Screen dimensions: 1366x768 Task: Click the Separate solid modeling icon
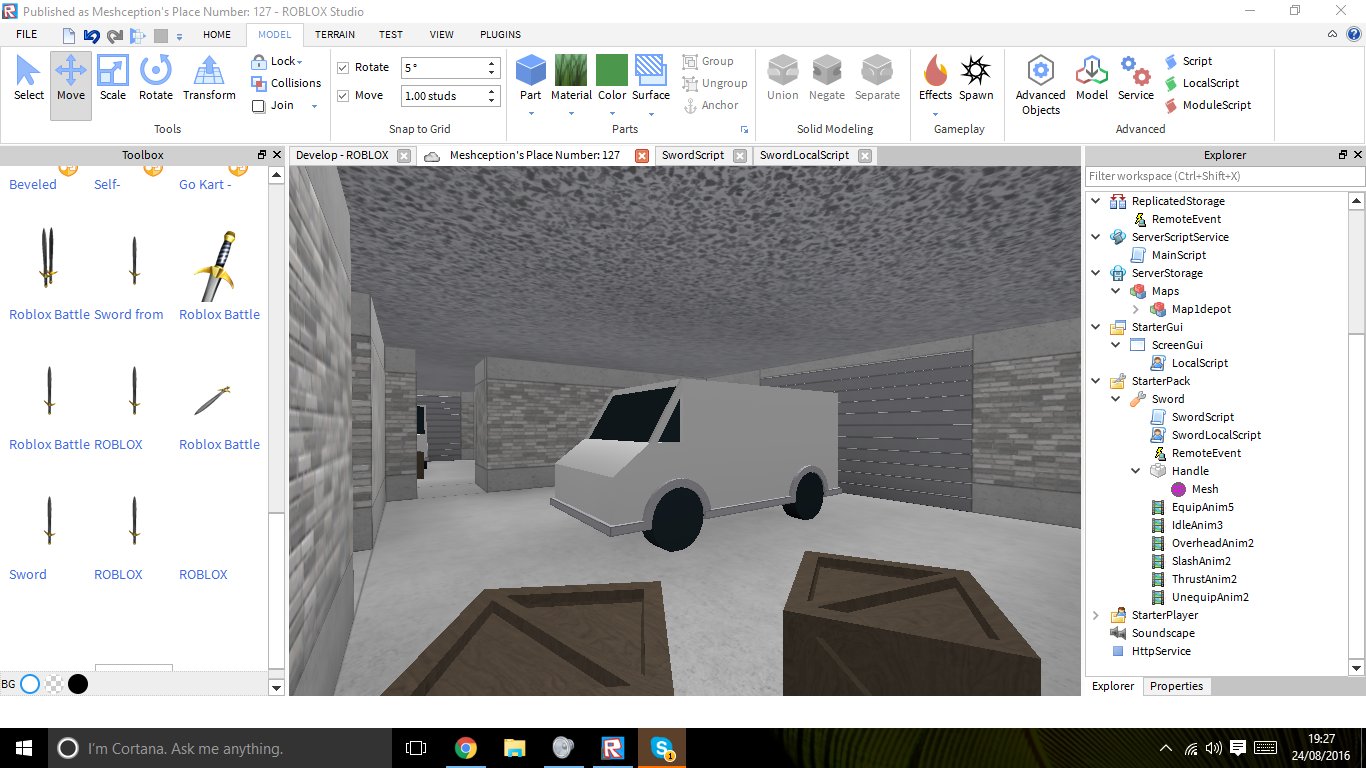click(877, 71)
